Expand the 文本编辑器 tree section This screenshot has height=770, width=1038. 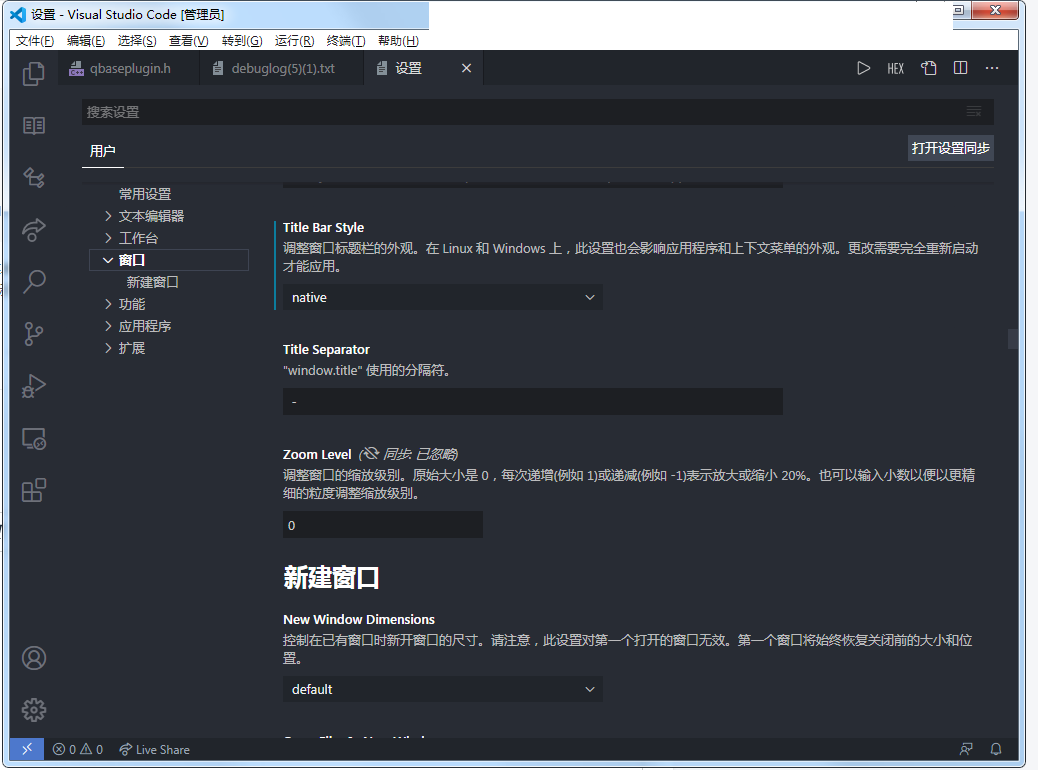tap(108, 216)
